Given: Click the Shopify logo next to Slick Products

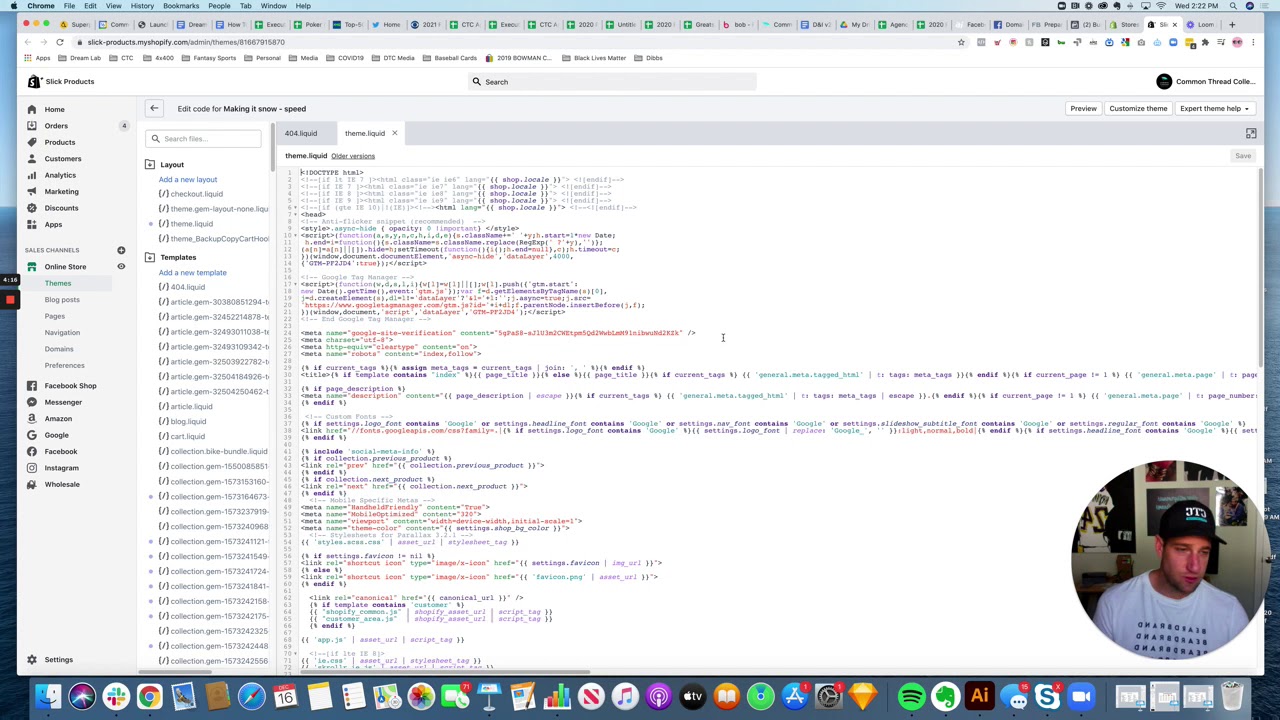Looking at the screenshot, I should tap(34, 81).
